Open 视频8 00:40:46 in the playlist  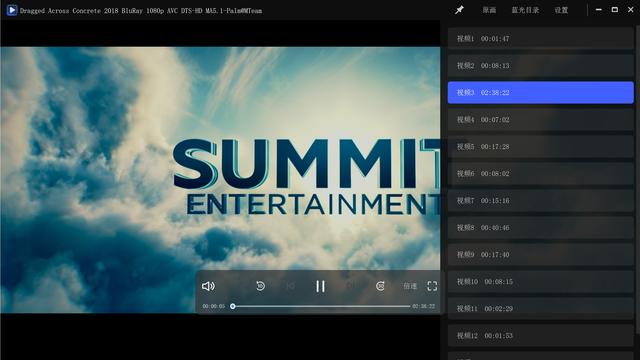pos(540,227)
